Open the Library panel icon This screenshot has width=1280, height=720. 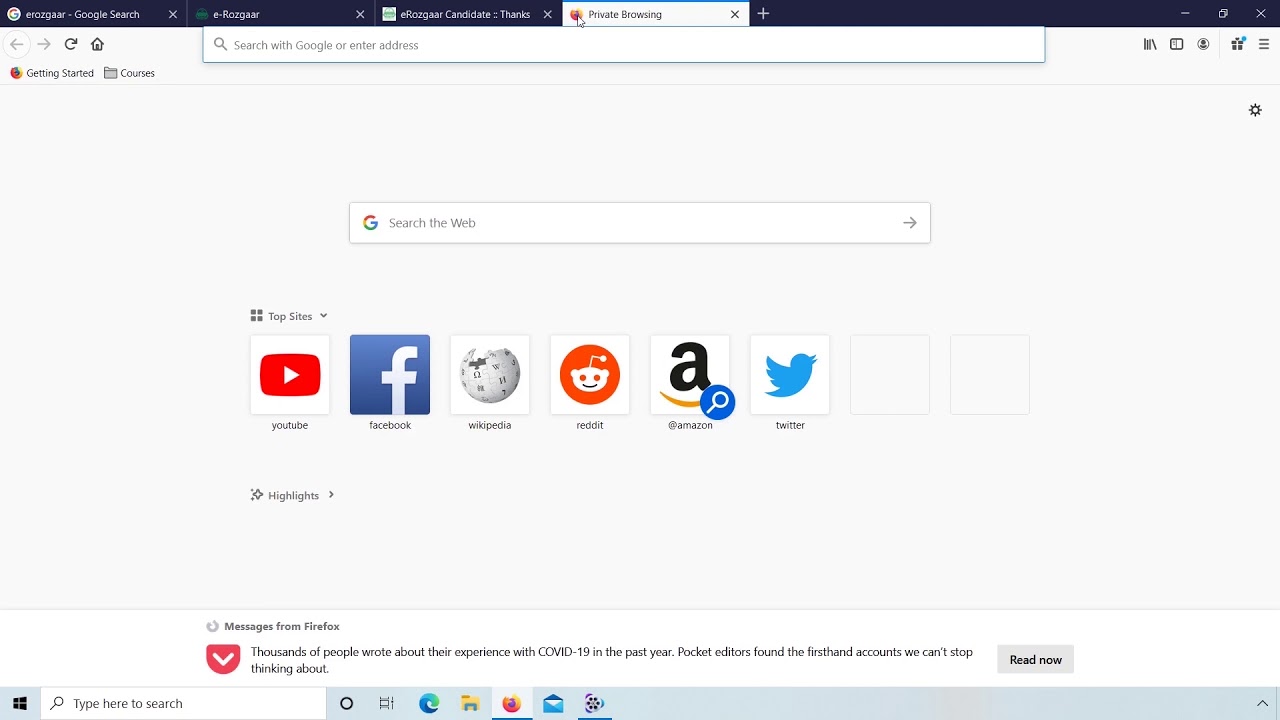(x=1150, y=44)
